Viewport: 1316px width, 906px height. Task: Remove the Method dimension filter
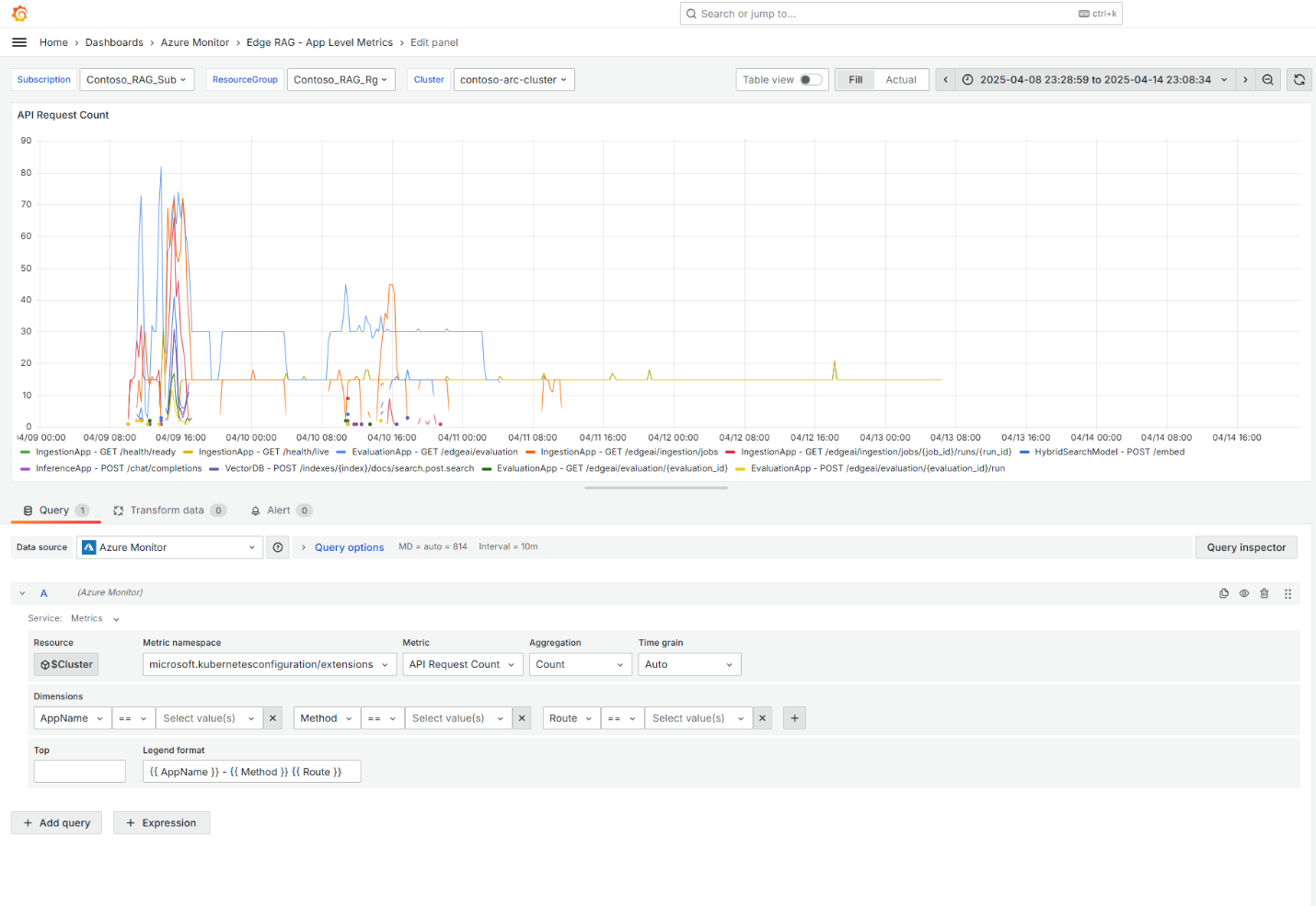point(523,718)
